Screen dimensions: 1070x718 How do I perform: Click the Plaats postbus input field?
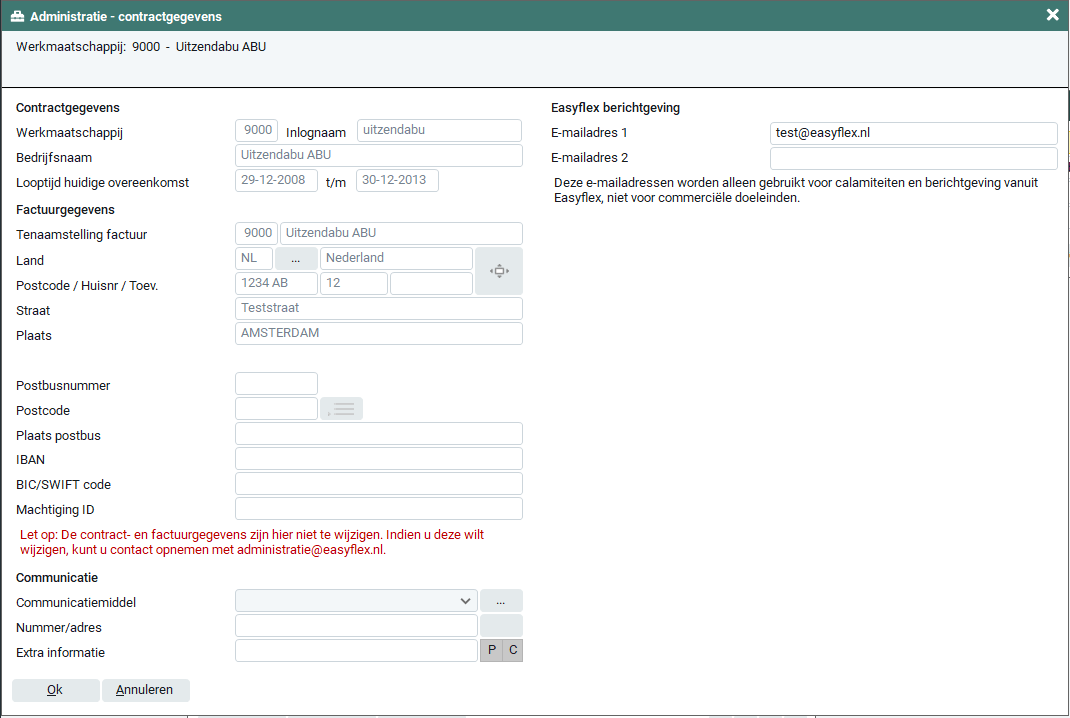378,434
